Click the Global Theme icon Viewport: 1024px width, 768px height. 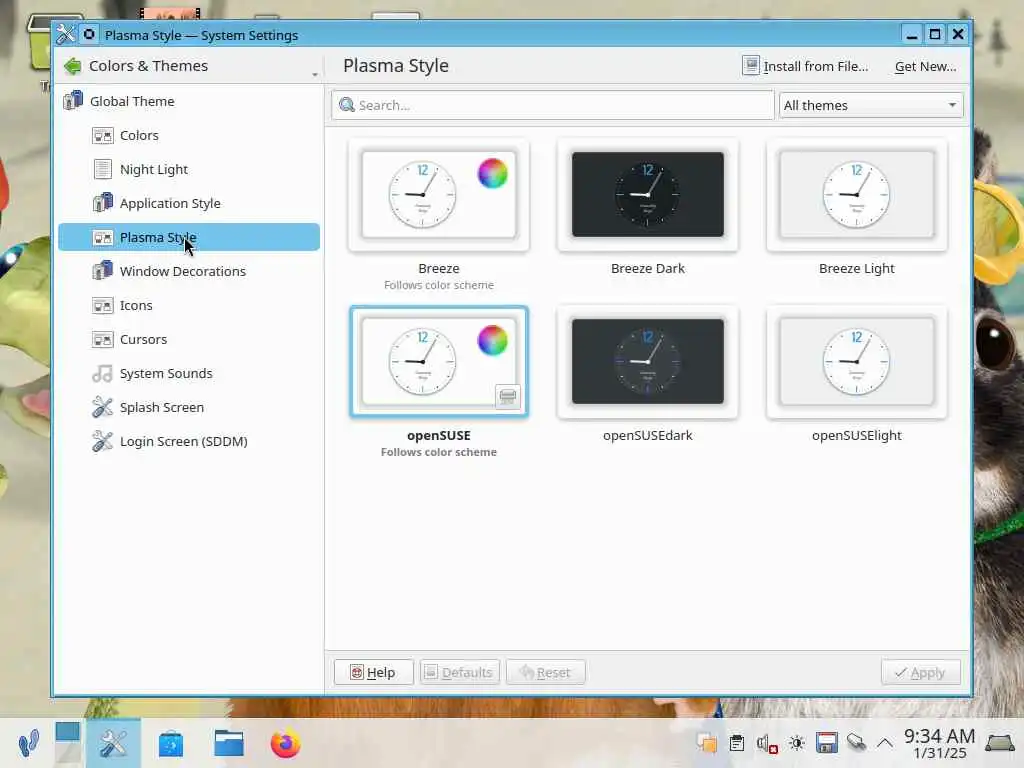pos(72,101)
